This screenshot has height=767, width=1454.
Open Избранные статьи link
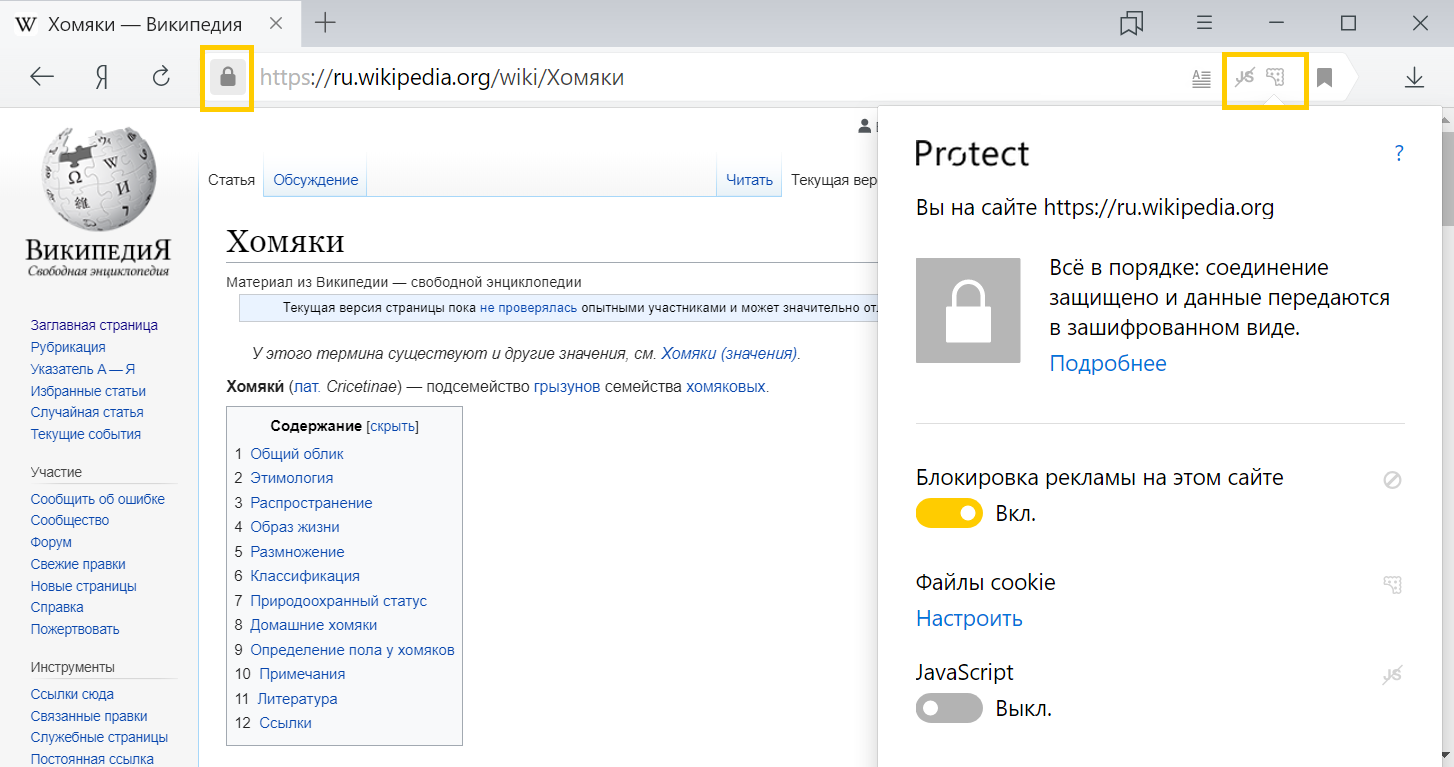88,391
